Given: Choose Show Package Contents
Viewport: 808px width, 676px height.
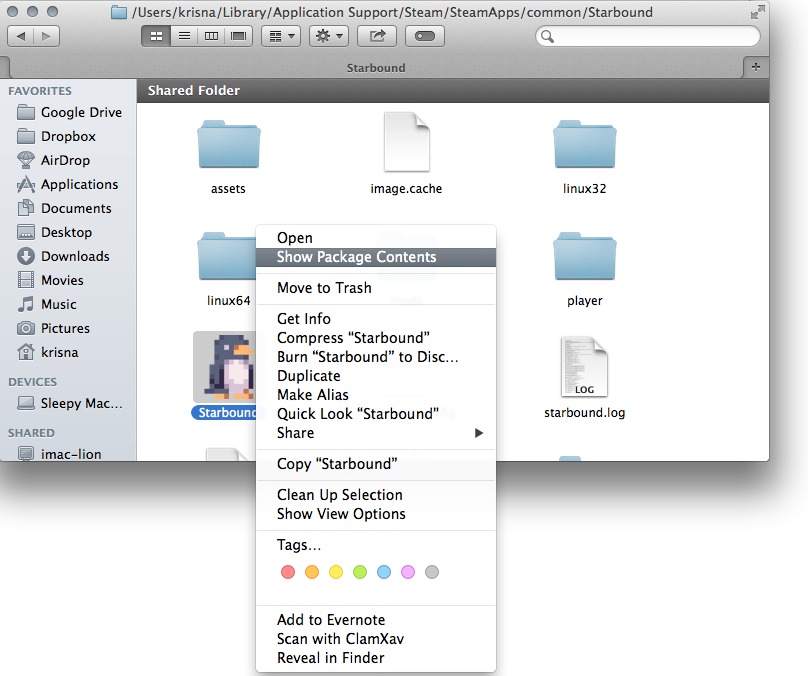Looking at the screenshot, I should coord(376,257).
